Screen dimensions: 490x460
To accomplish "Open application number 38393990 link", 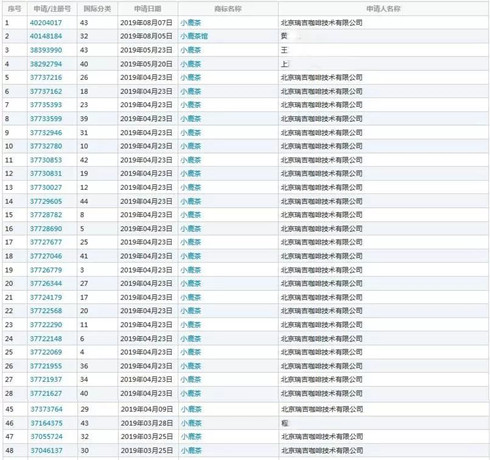I will (x=46, y=50).
